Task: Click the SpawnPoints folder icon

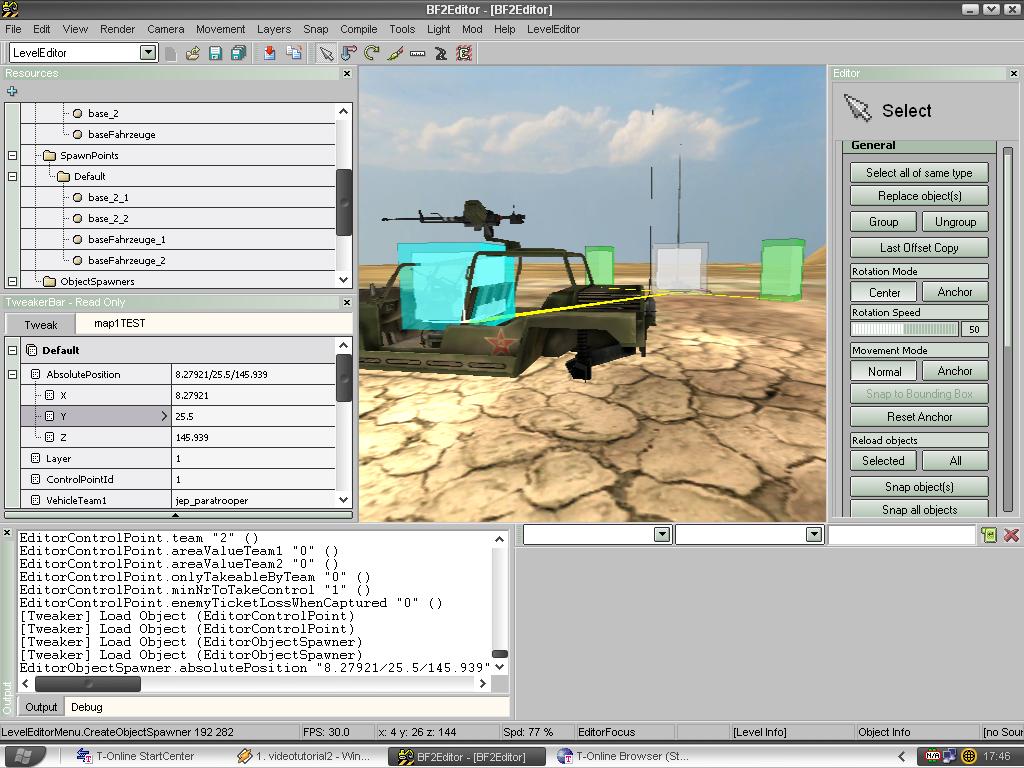Action: point(49,155)
